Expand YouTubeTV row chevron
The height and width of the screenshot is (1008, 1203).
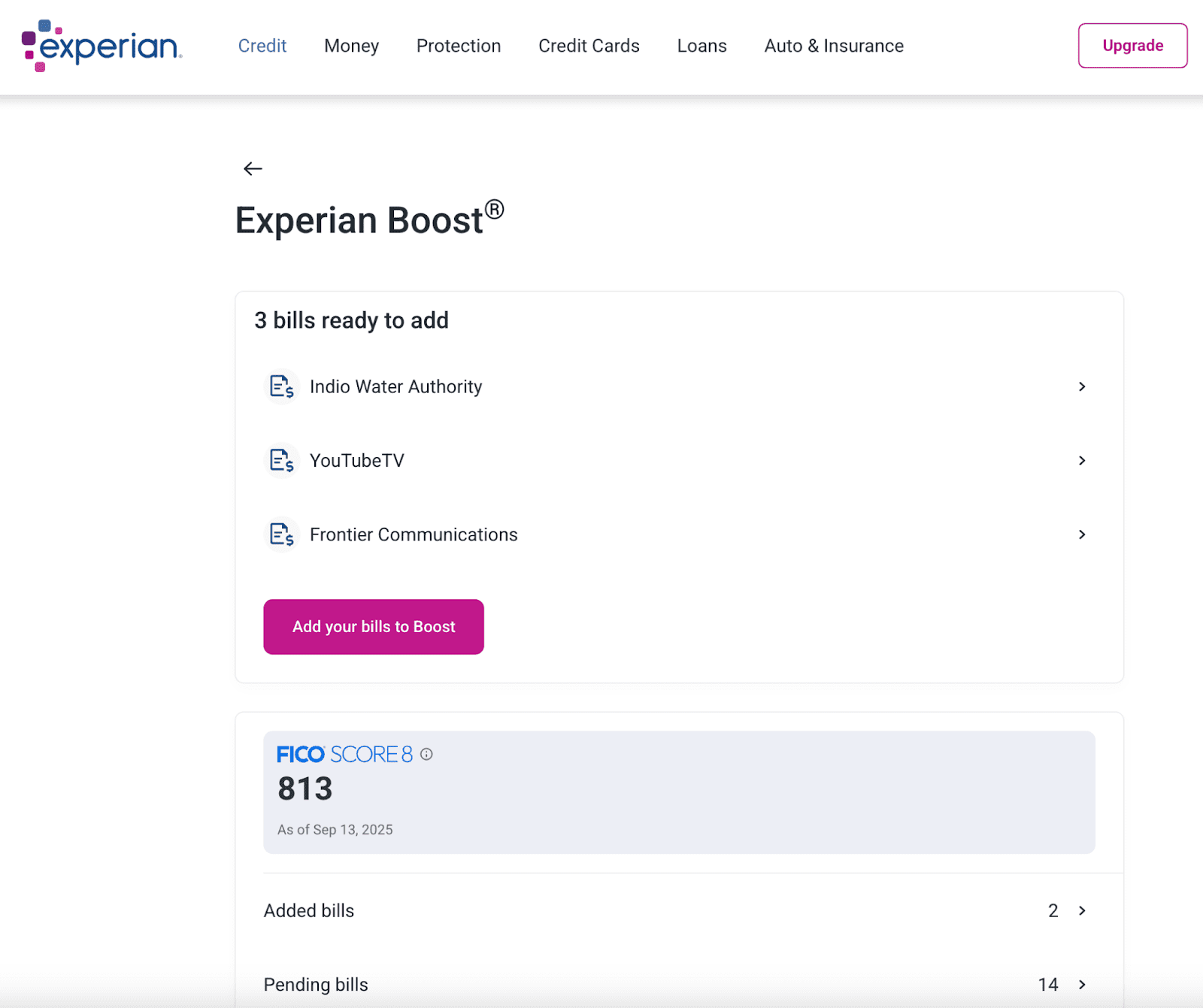1082,460
